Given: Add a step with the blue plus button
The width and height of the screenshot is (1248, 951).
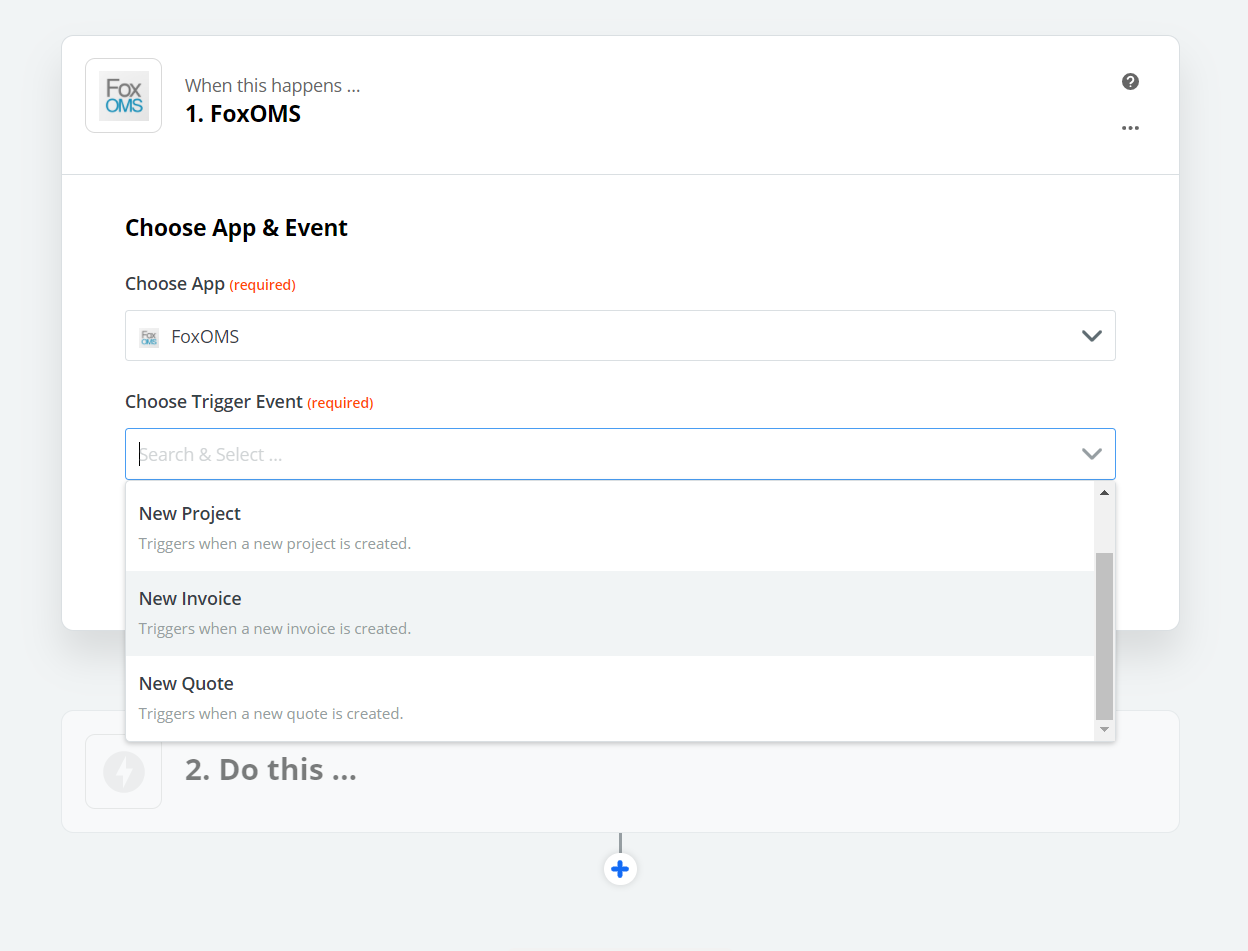Looking at the screenshot, I should (x=620, y=869).
